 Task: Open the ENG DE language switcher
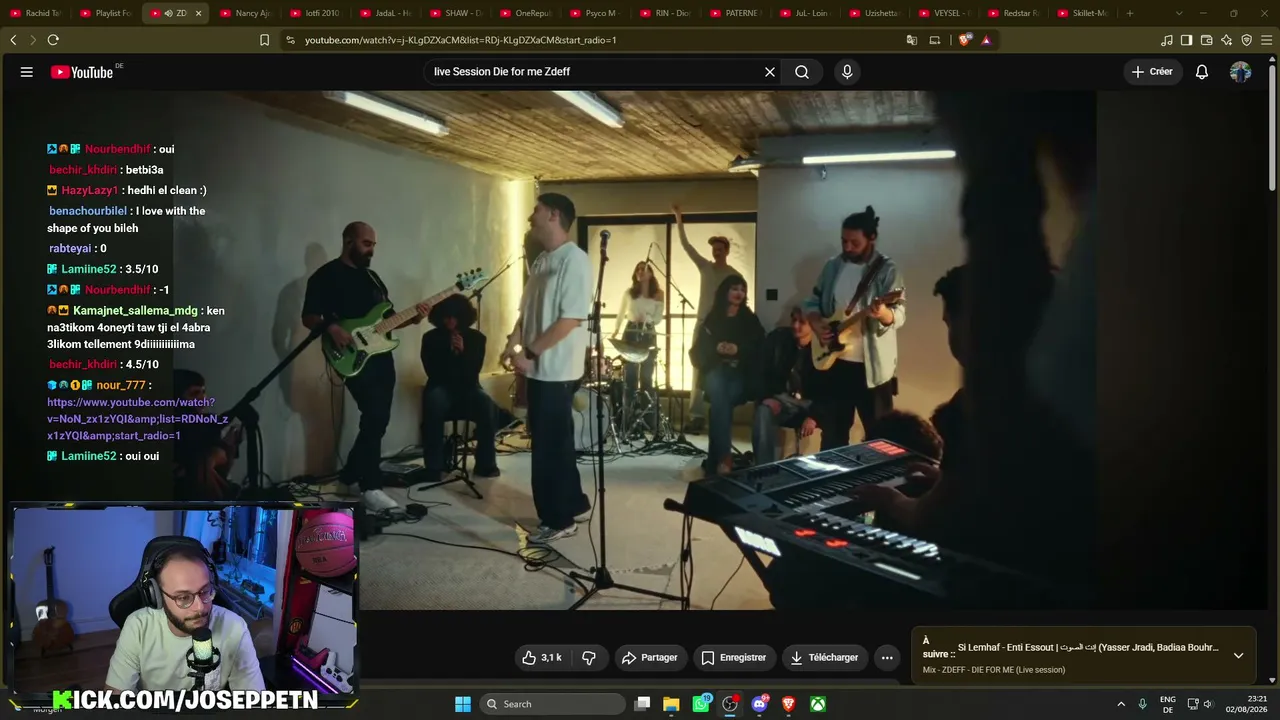click(x=1167, y=704)
